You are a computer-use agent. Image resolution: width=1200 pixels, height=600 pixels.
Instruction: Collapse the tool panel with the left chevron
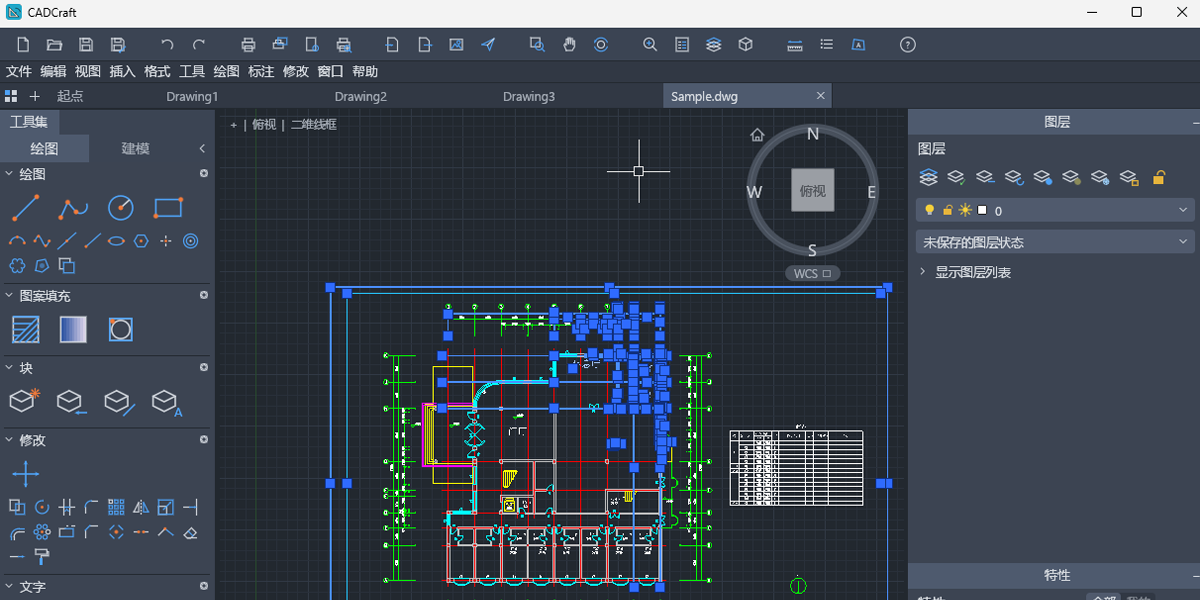tap(202, 148)
